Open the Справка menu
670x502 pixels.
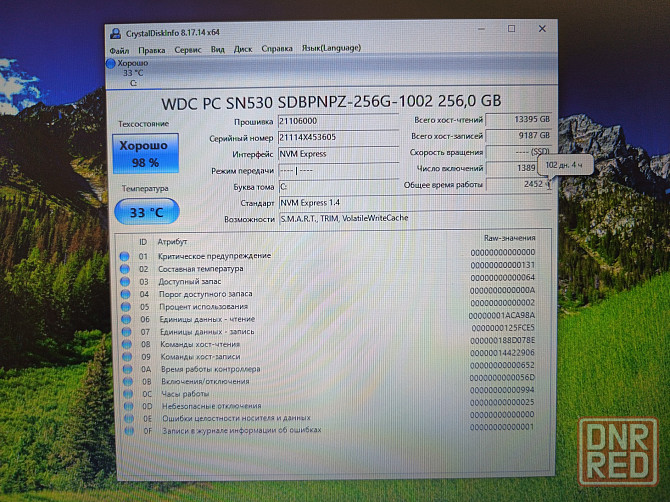coord(277,49)
